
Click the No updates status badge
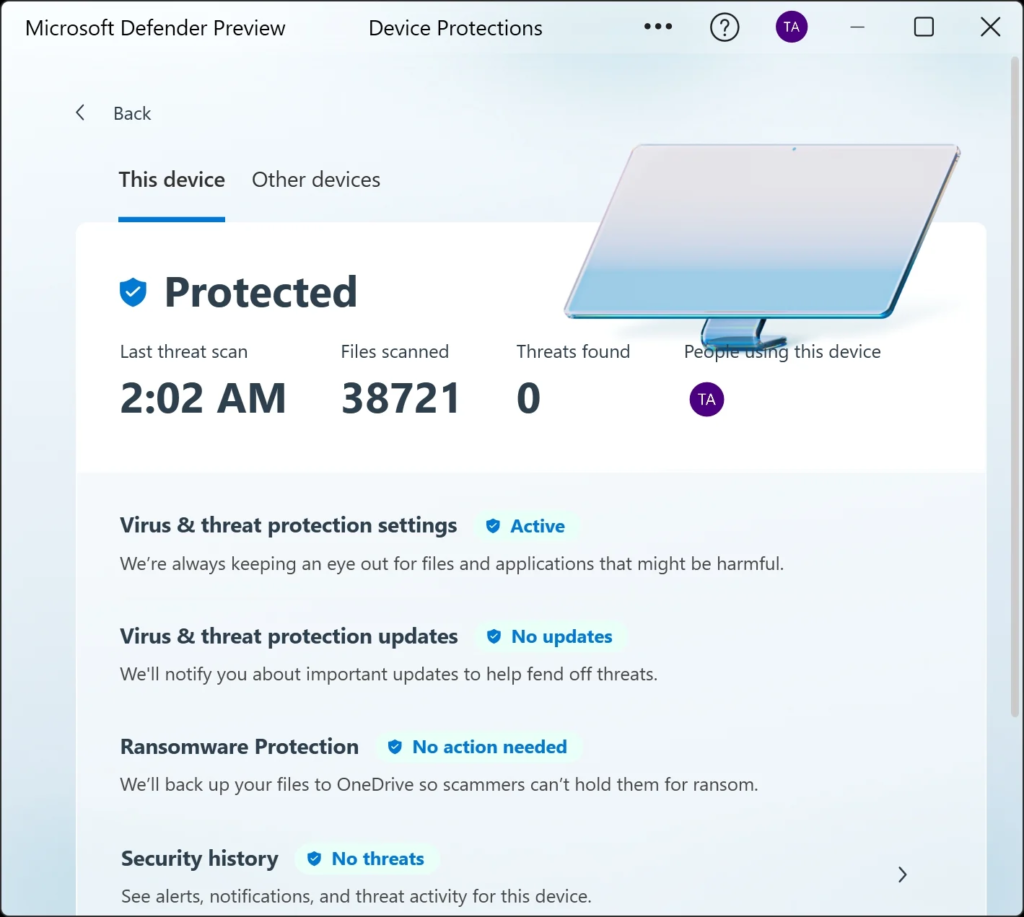(550, 636)
